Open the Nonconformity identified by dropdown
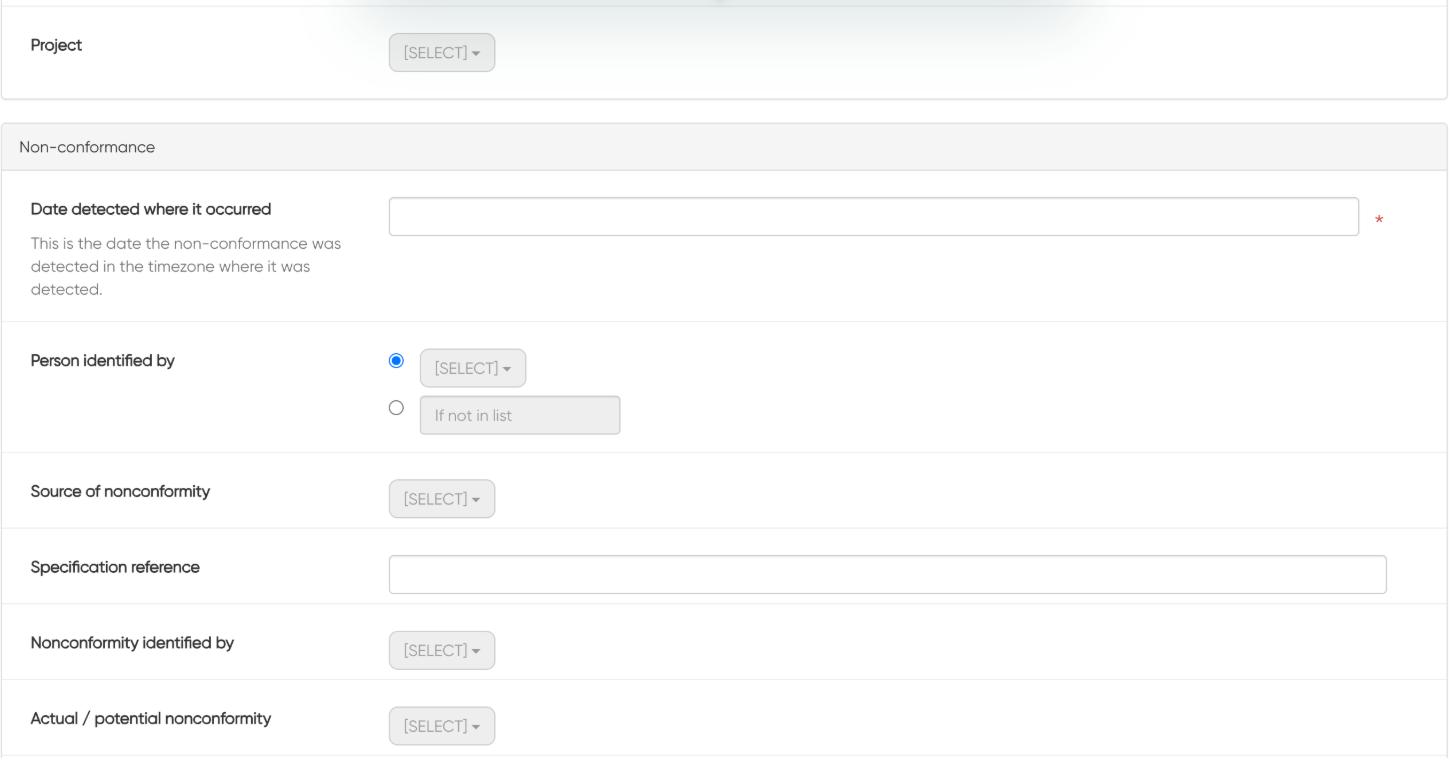The height and width of the screenshot is (758, 1452). pyautogui.click(x=442, y=651)
